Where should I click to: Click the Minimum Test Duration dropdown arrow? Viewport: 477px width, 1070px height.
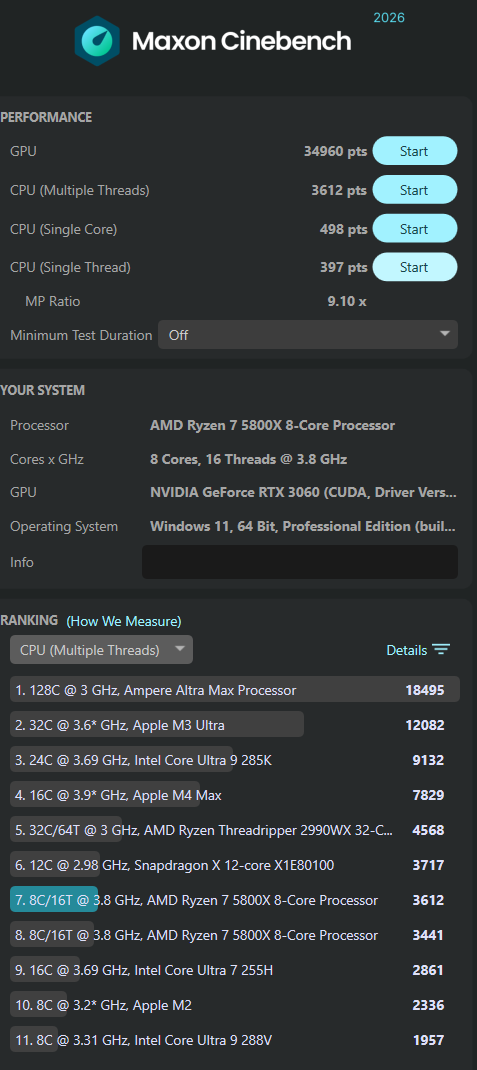(445, 334)
